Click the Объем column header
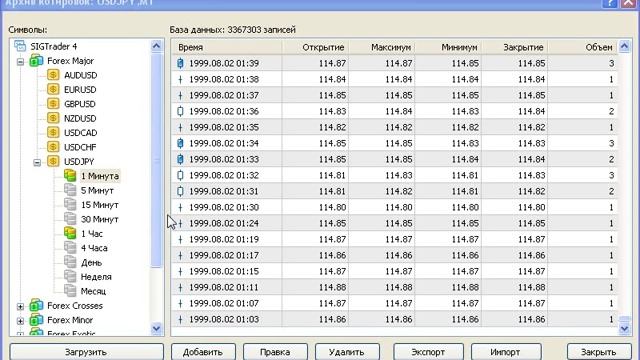640x360 pixels. [582, 47]
